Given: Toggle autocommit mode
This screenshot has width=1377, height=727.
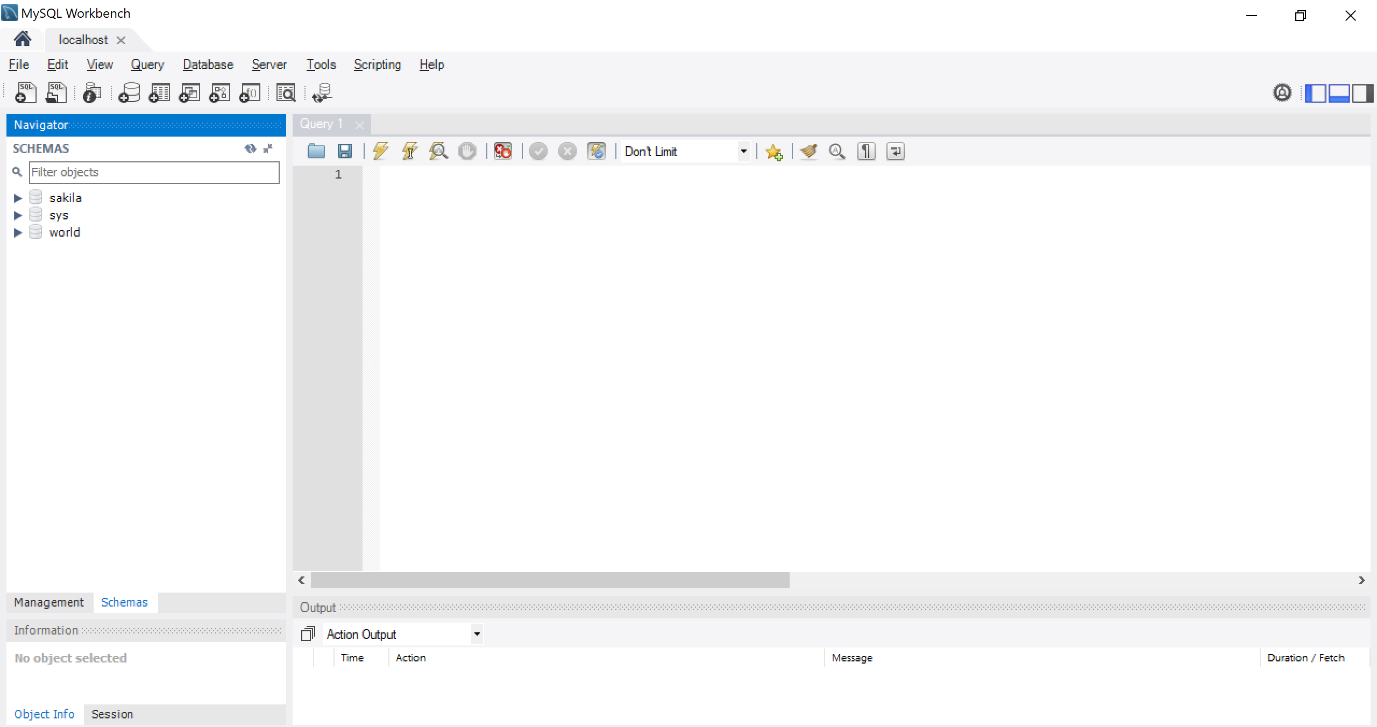Looking at the screenshot, I should [x=597, y=151].
